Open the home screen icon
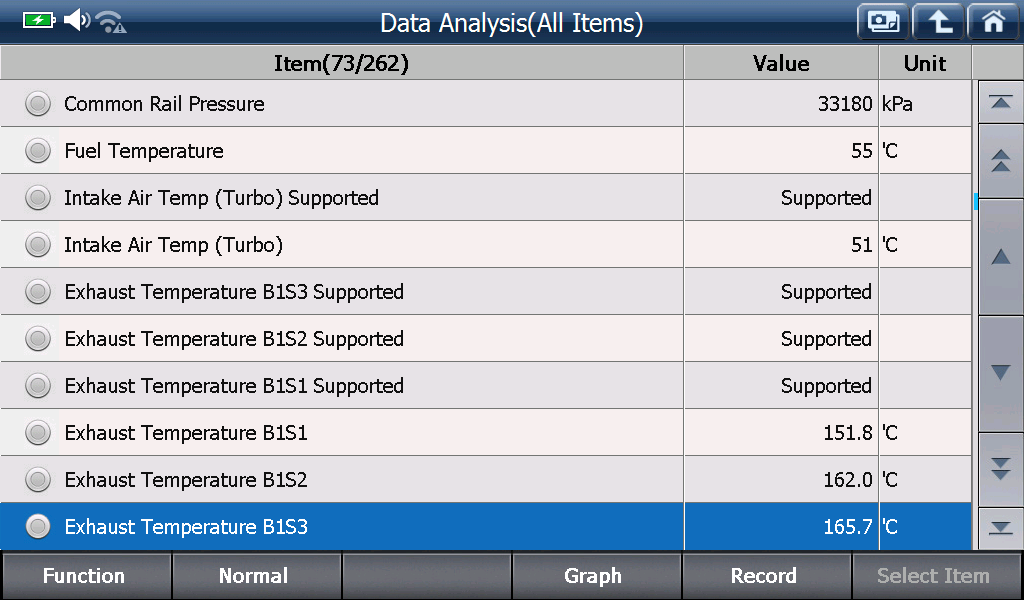Image resolution: width=1024 pixels, height=600 pixels. point(994,22)
